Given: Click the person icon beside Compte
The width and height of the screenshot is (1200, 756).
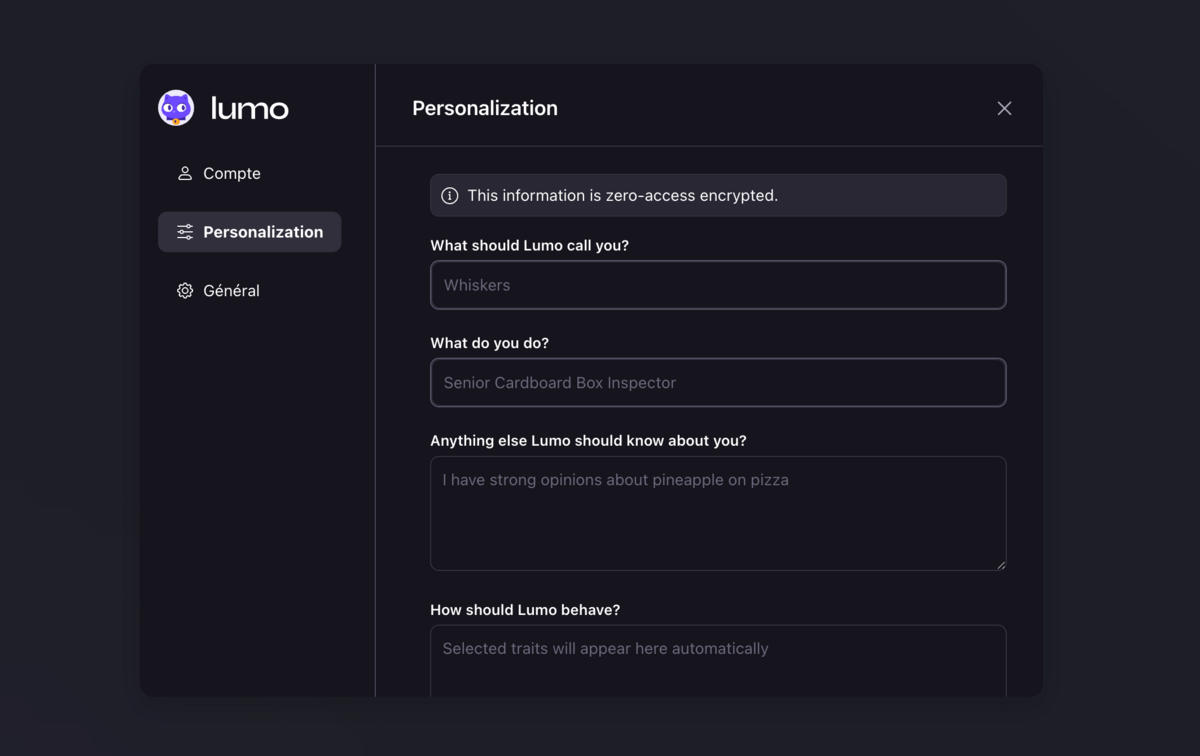Looking at the screenshot, I should [185, 173].
